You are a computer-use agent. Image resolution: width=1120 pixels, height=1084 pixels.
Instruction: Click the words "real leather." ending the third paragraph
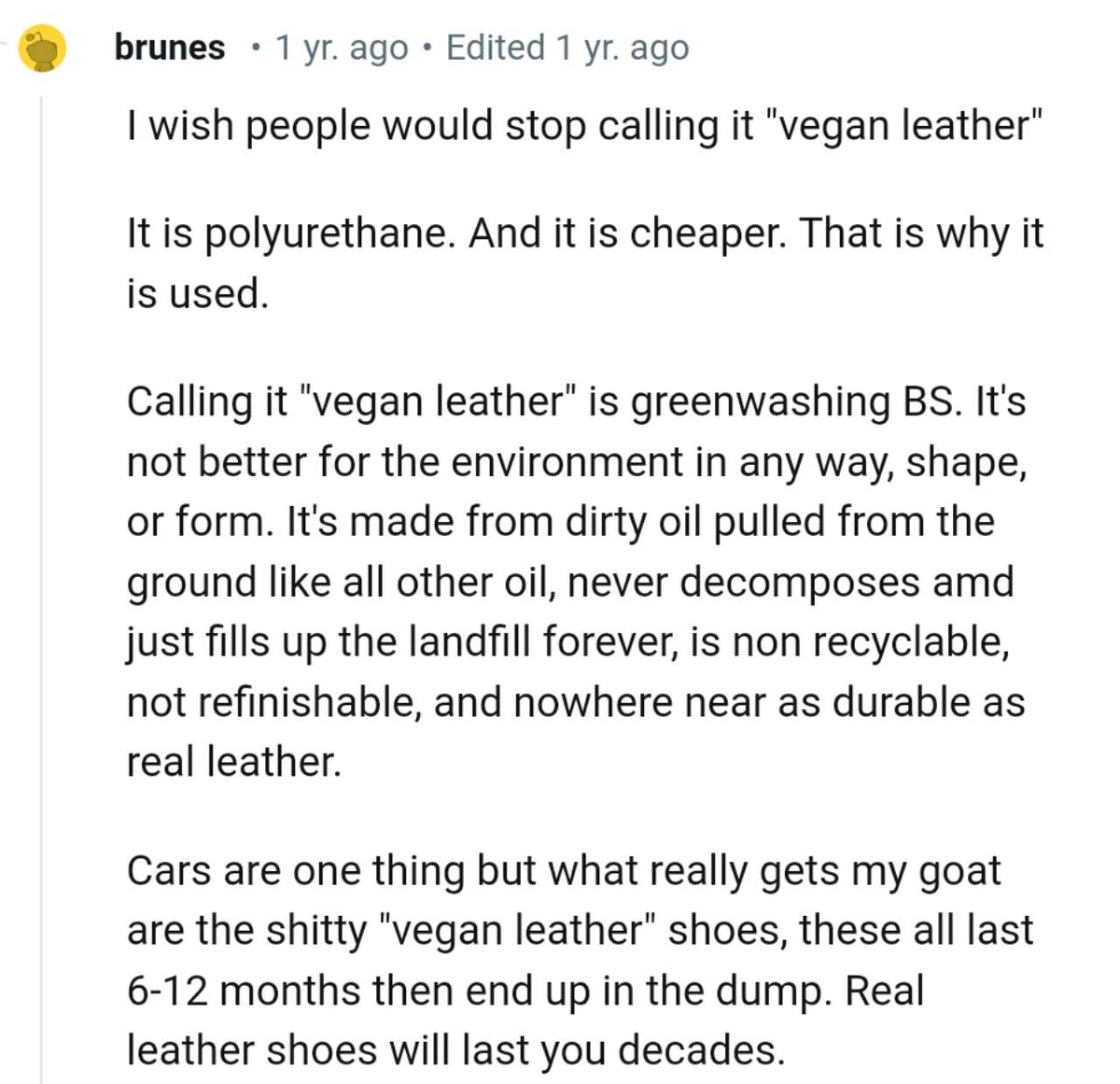click(x=234, y=762)
